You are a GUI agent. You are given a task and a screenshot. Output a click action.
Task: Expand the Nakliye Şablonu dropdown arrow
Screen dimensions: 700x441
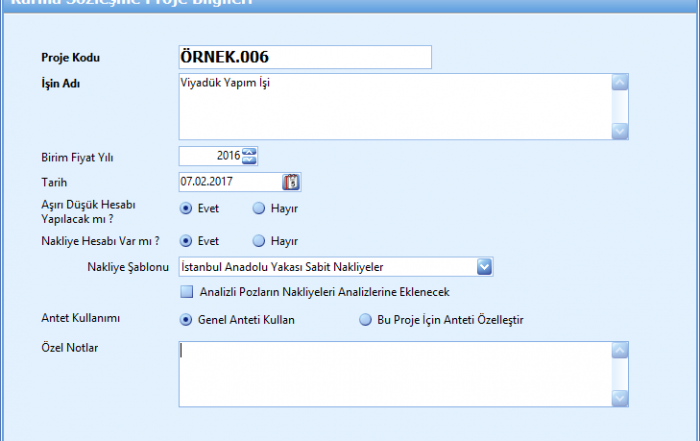coord(484,266)
